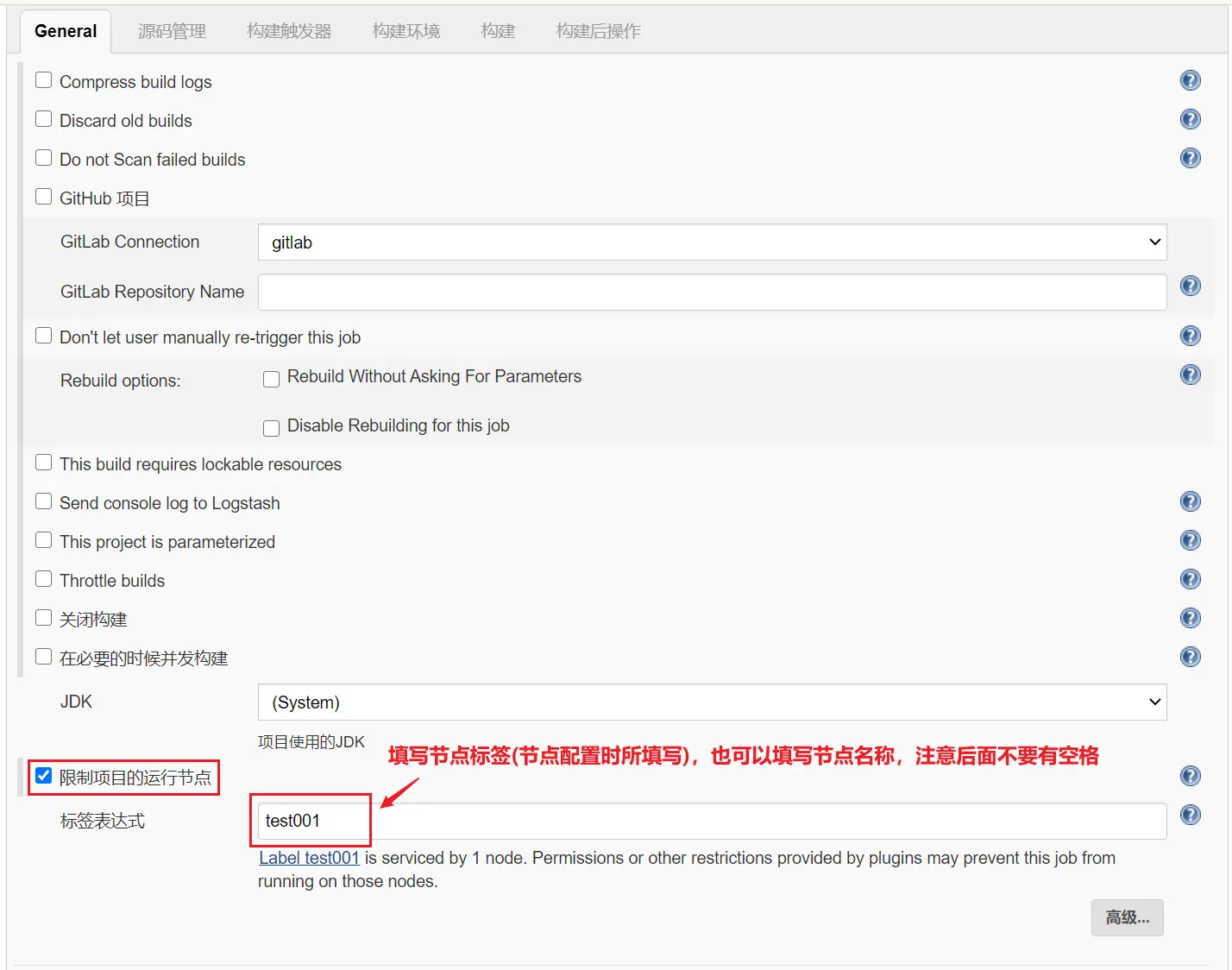Open the GitLab Connection dropdown
1232x970 pixels.
pos(712,243)
